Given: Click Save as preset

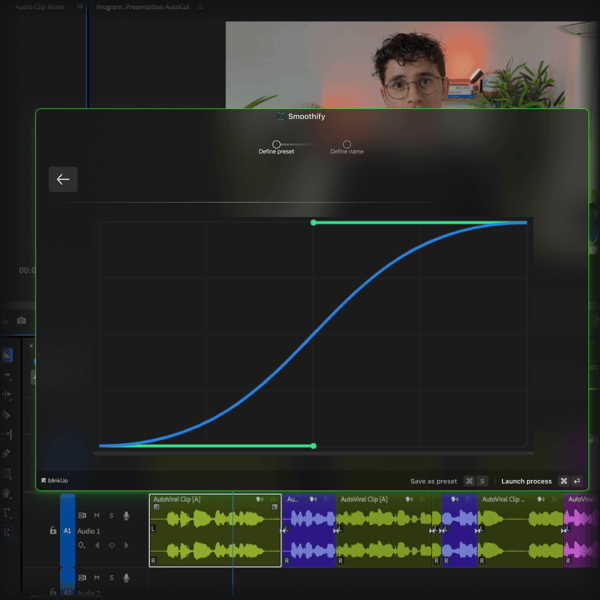Looking at the screenshot, I should [433, 481].
